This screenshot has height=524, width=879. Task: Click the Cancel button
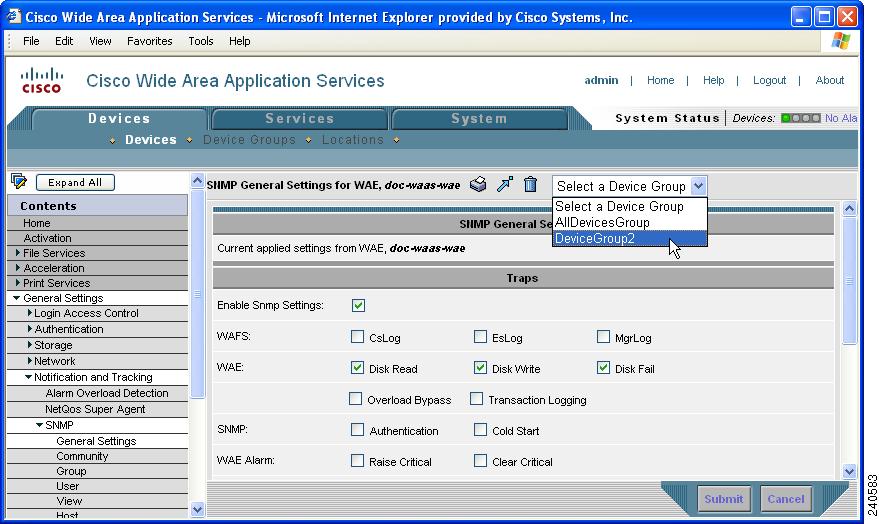[786, 499]
